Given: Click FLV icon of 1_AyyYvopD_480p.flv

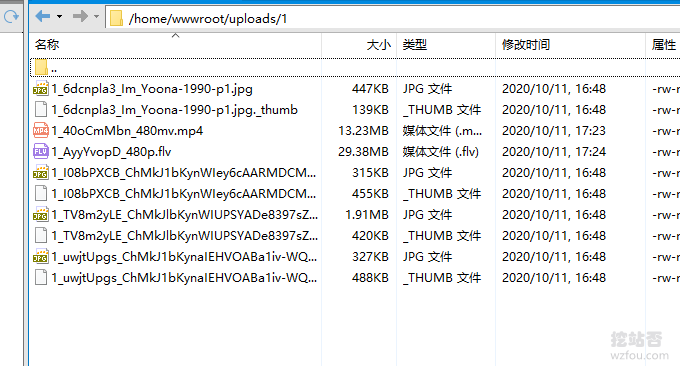Looking at the screenshot, I should [41, 151].
